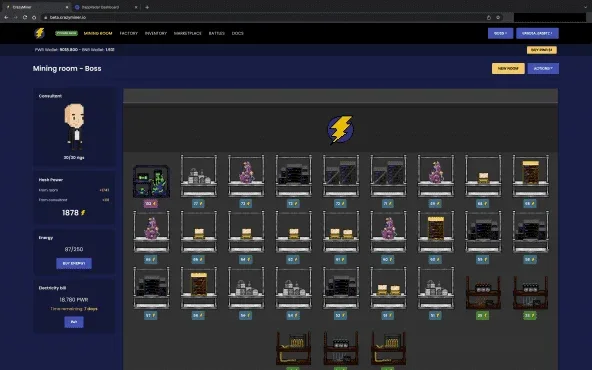Select wooden rig between the two gold-coil rigs
Image resolution: width=592 pixels, height=370 pixels.
click(x=341, y=348)
